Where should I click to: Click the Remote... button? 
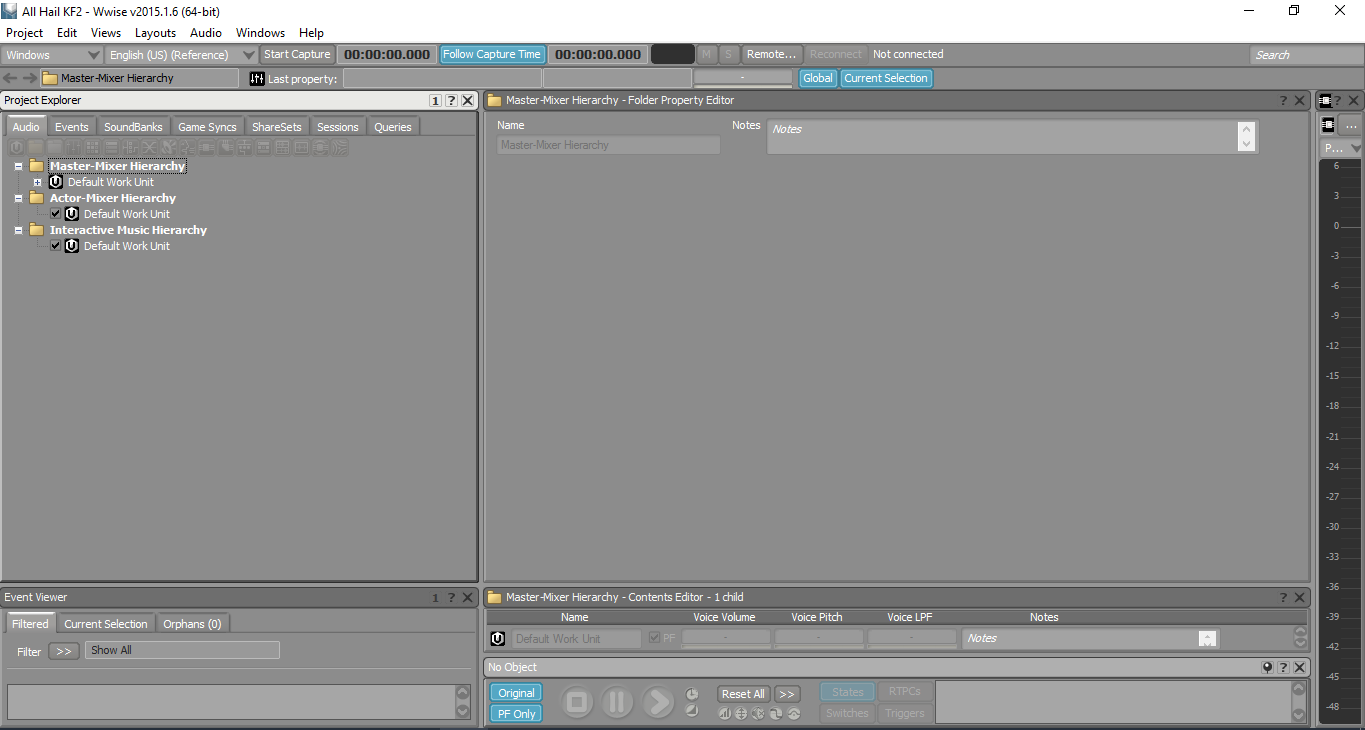pyautogui.click(x=772, y=54)
